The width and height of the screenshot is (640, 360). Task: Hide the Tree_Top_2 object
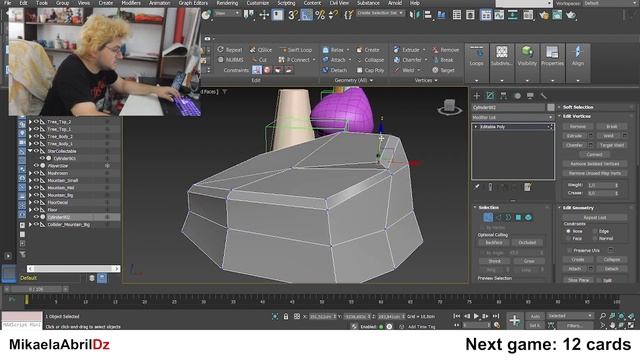click(x=36, y=122)
